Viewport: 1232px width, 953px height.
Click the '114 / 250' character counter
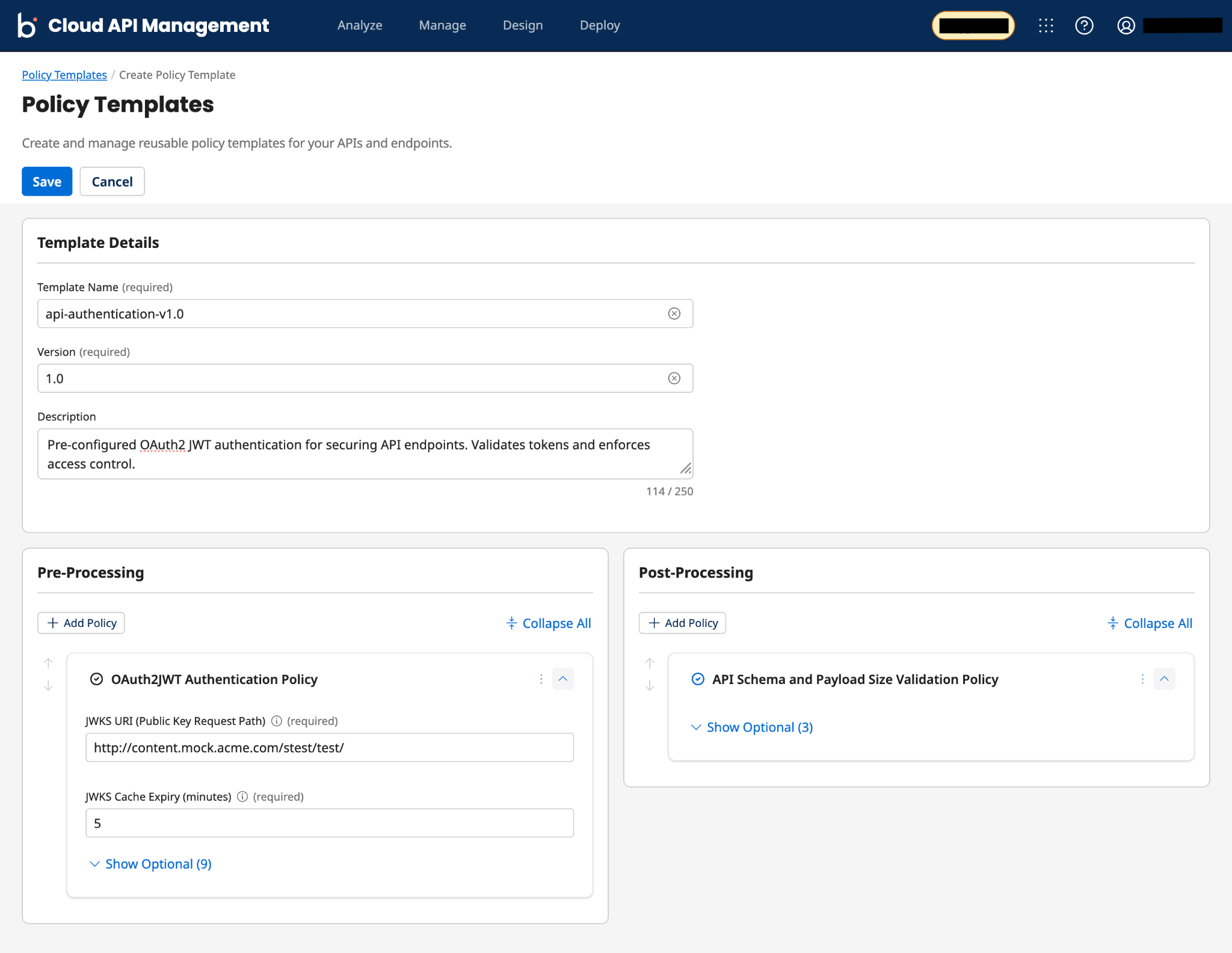[x=670, y=492]
